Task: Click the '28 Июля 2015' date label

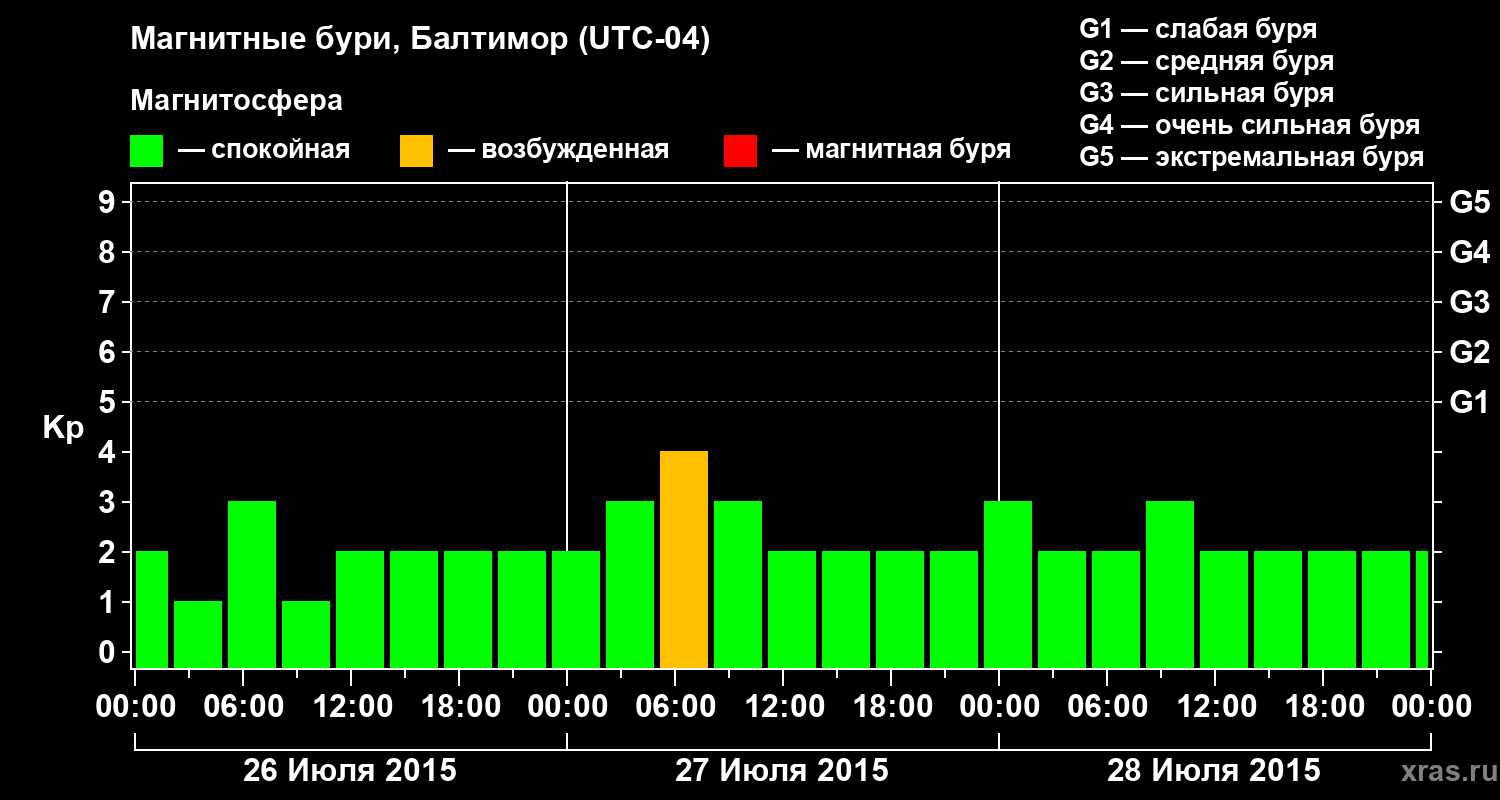Action: (x=1214, y=771)
